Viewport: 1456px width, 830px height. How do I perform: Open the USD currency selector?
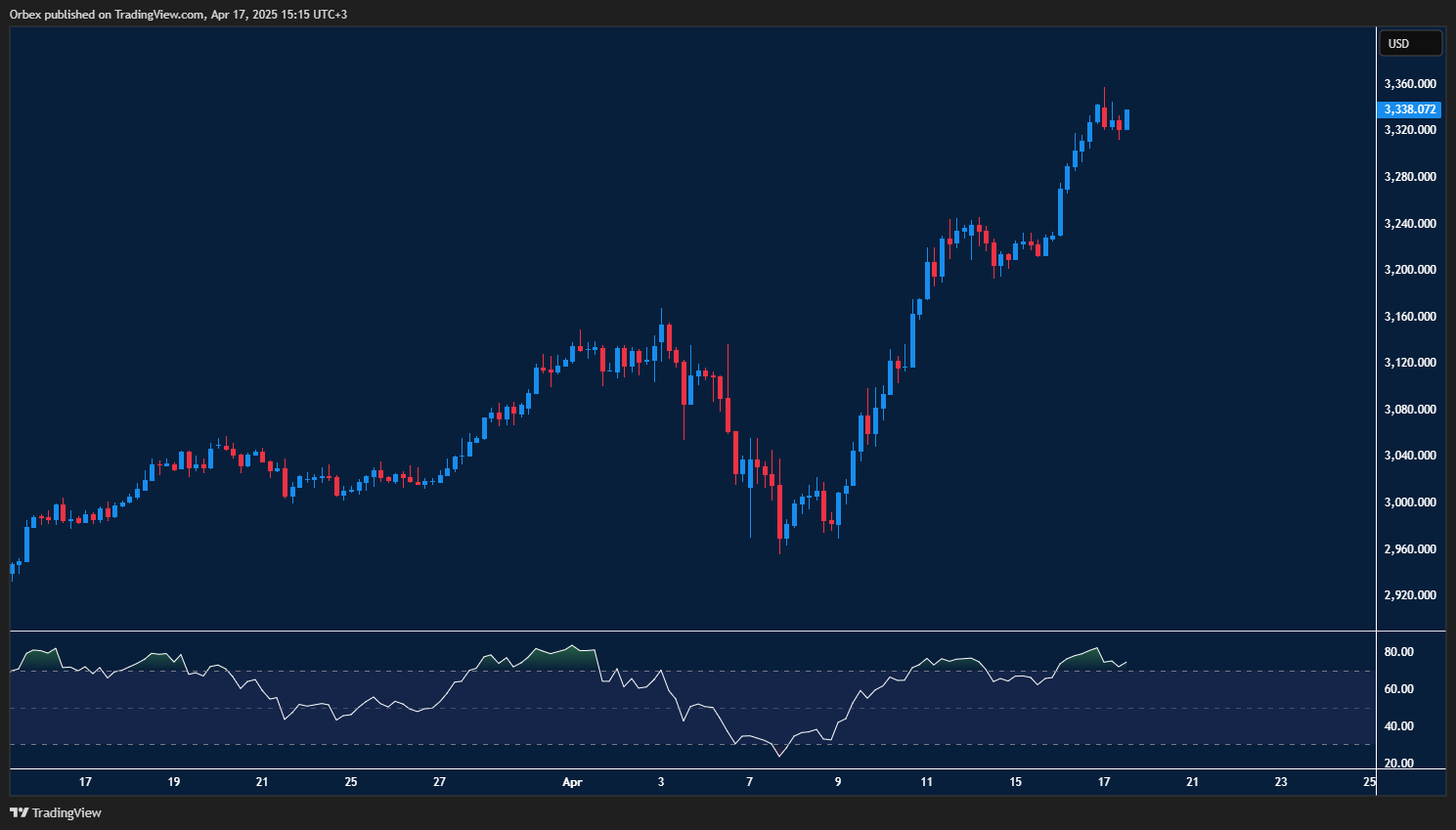1409,43
